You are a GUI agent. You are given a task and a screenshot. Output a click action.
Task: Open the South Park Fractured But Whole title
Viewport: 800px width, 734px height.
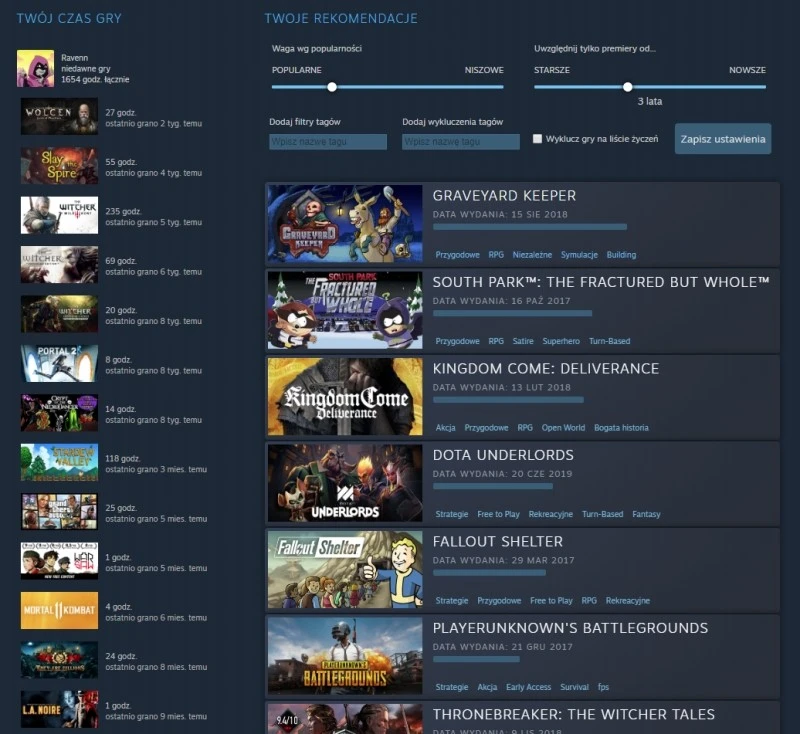pyautogui.click(x=600, y=282)
